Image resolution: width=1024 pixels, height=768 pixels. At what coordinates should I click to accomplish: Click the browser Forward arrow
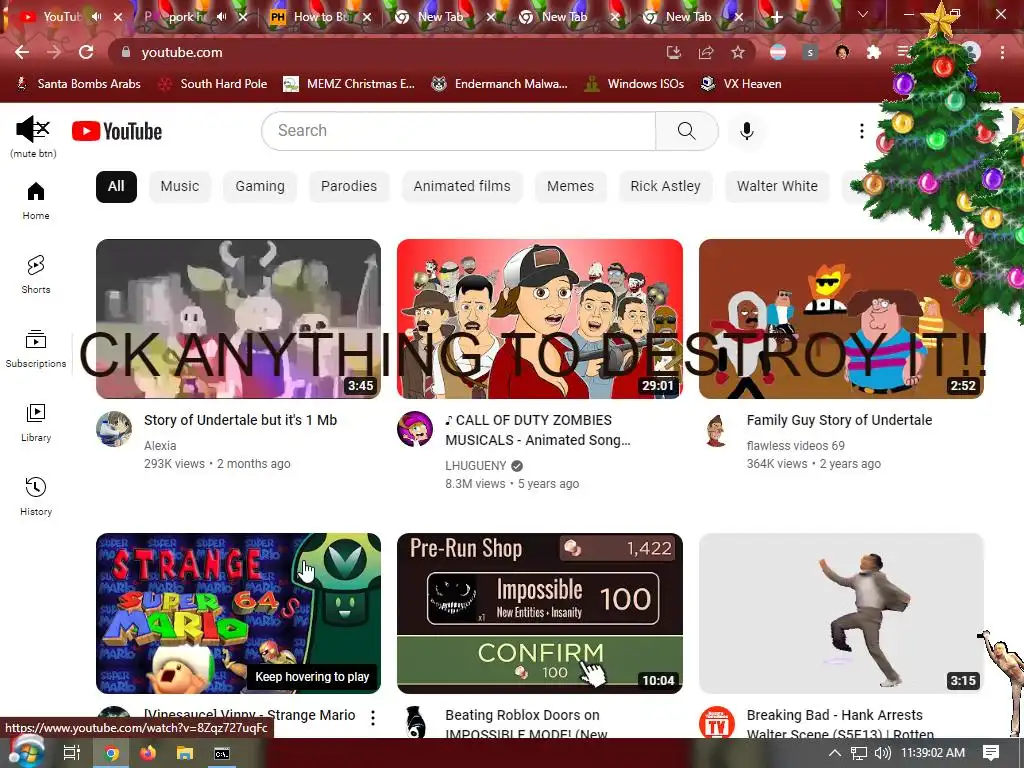pos(54,52)
